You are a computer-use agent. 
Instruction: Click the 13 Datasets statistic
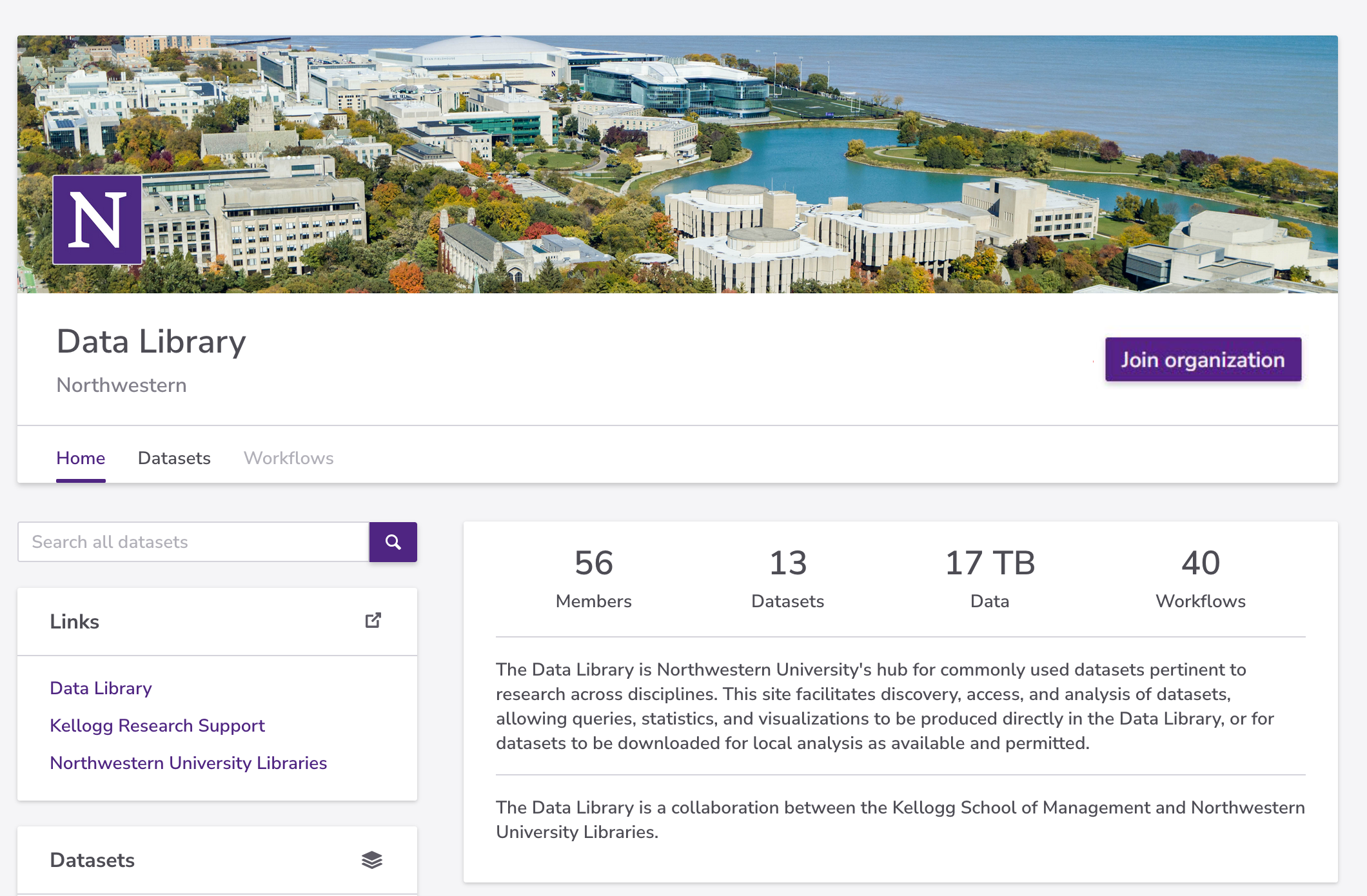point(788,579)
